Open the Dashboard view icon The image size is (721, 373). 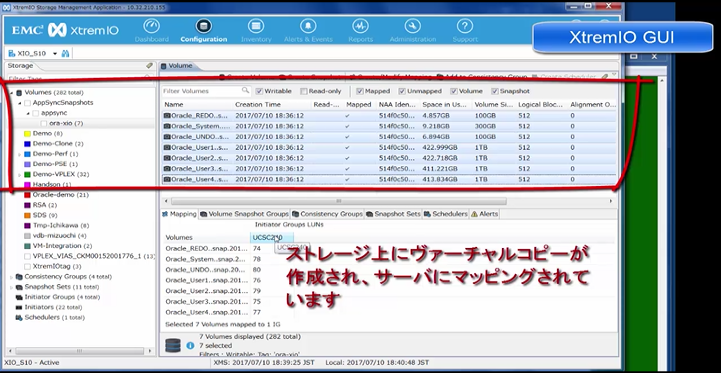click(x=151, y=26)
